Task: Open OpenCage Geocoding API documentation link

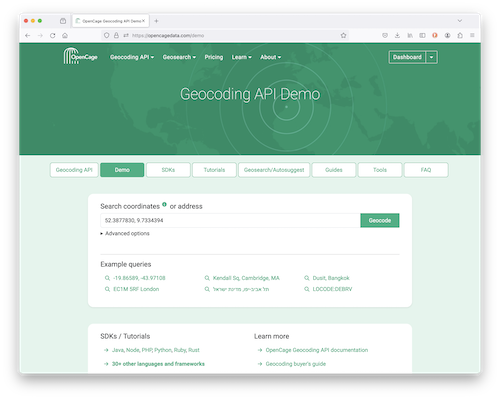Action: point(317,350)
